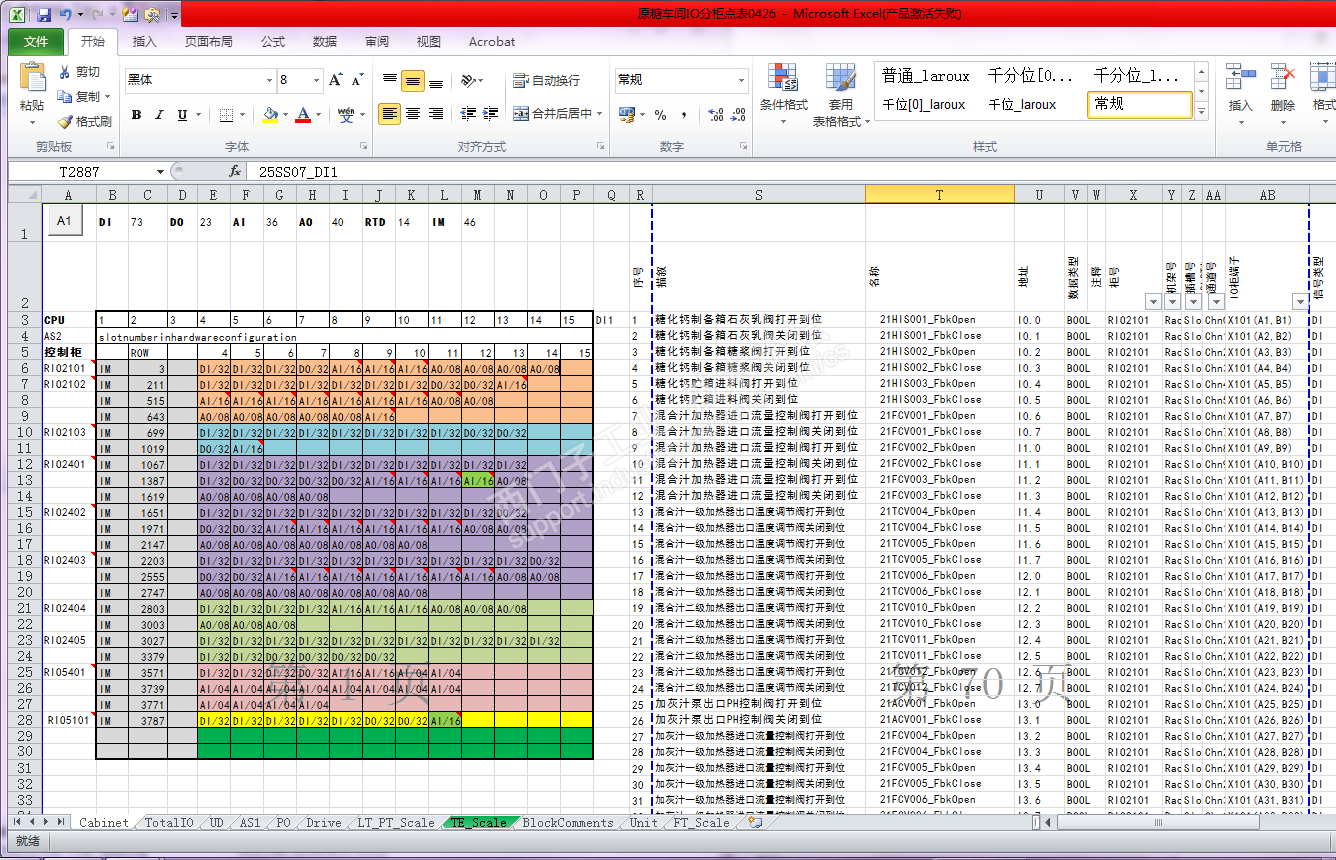This screenshot has height=860, width=1336.
Task: Click the Merge and Center icon
Action: coord(521,114)
